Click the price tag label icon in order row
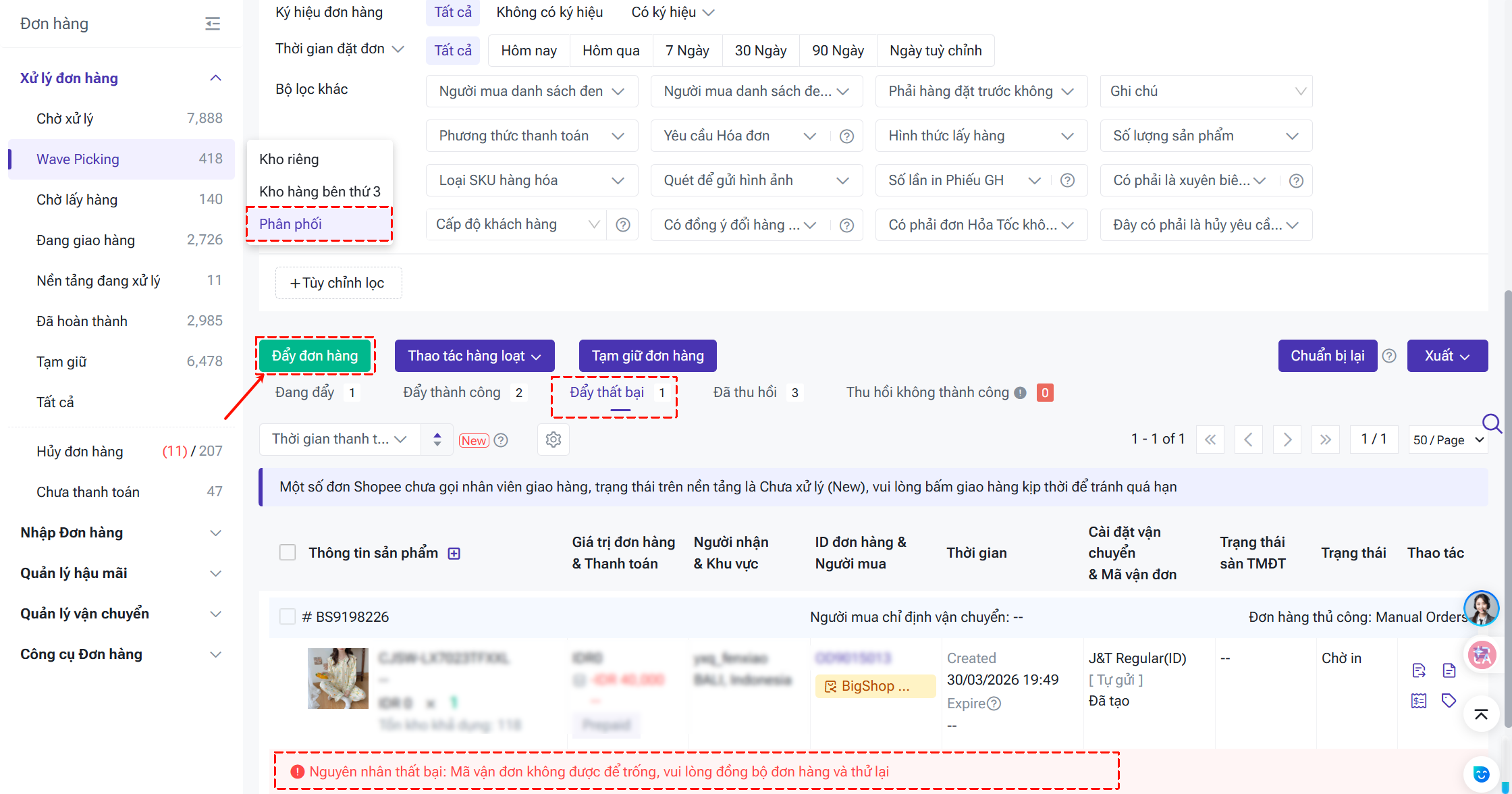The width and height of the screenshot is (1512, 794). point(1449,700)
